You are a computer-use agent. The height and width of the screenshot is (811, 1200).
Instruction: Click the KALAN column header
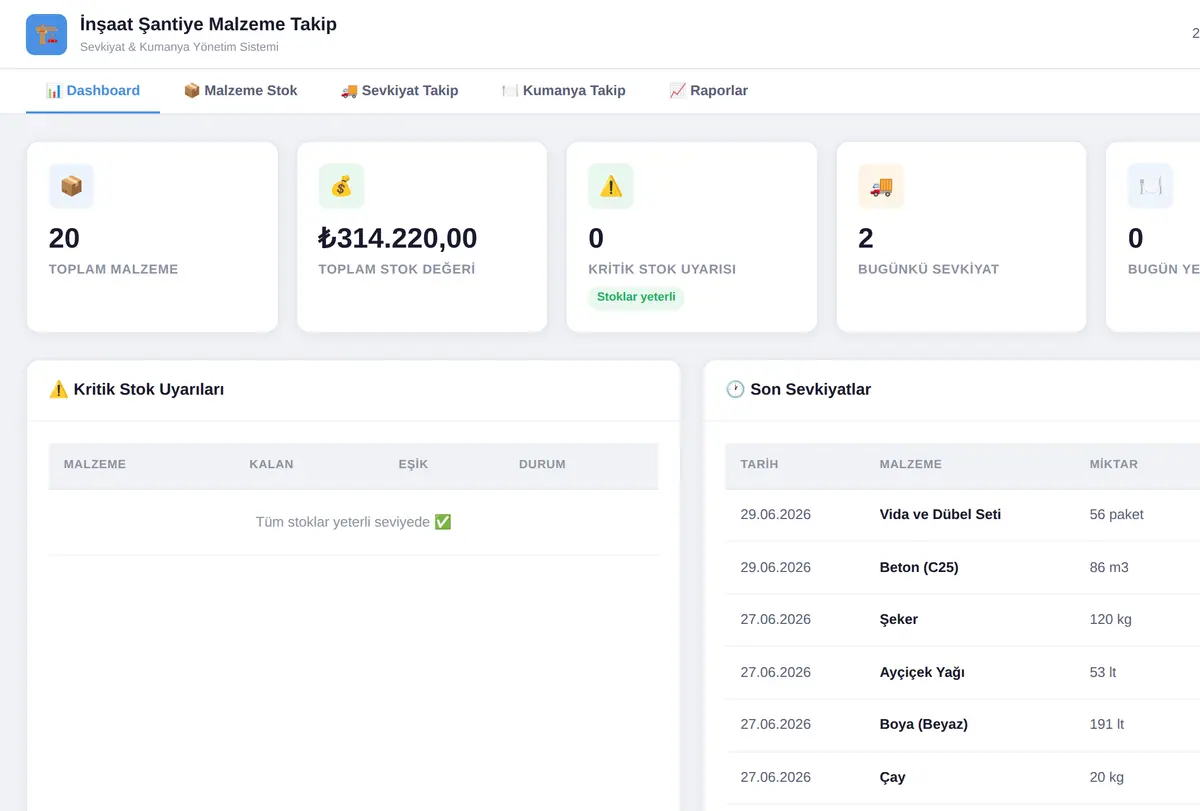(271, 464)
